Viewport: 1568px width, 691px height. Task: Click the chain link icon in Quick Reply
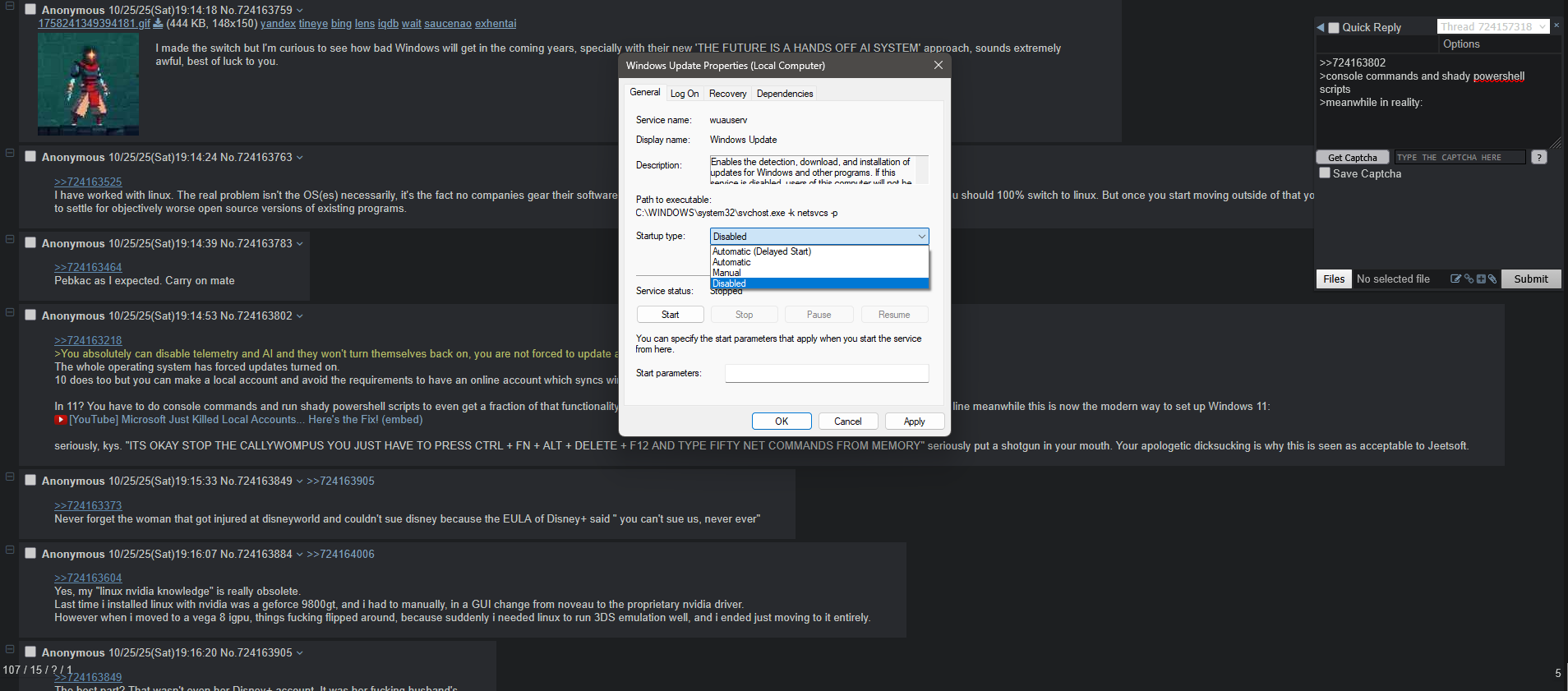[1469, 279]
